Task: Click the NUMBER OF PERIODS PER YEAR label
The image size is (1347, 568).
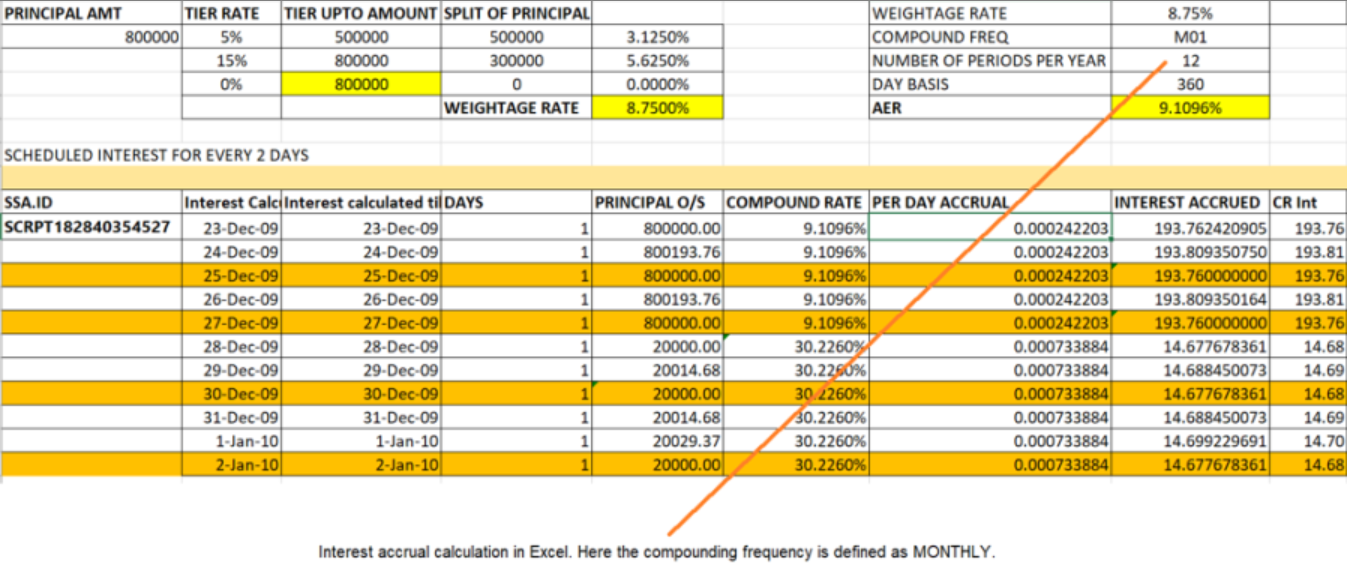Action: tap(989, 61)
